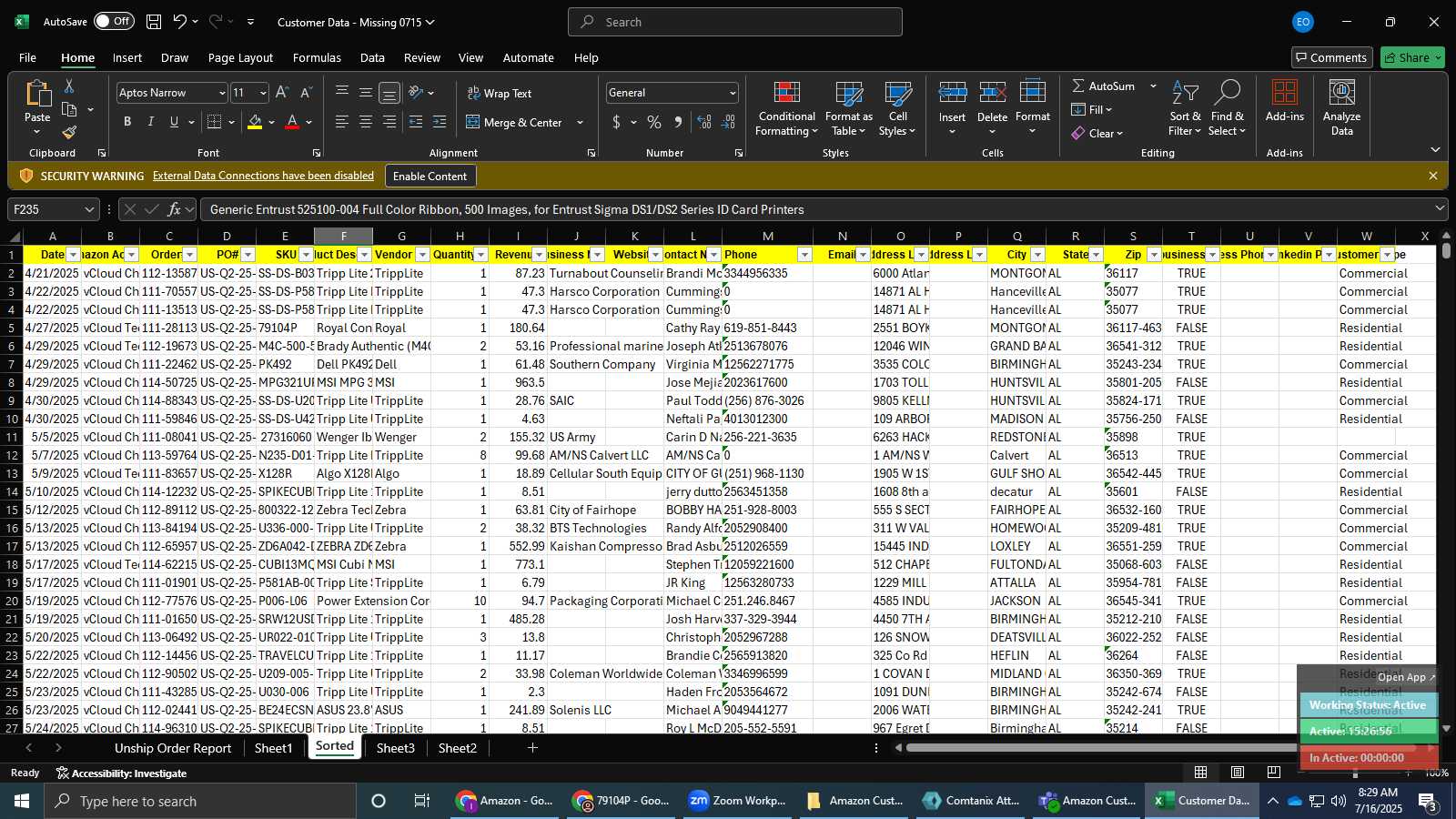Screen dimensions: 1456x819
Task: Click Delete cells icon
Action: click(x=992, y=93)
